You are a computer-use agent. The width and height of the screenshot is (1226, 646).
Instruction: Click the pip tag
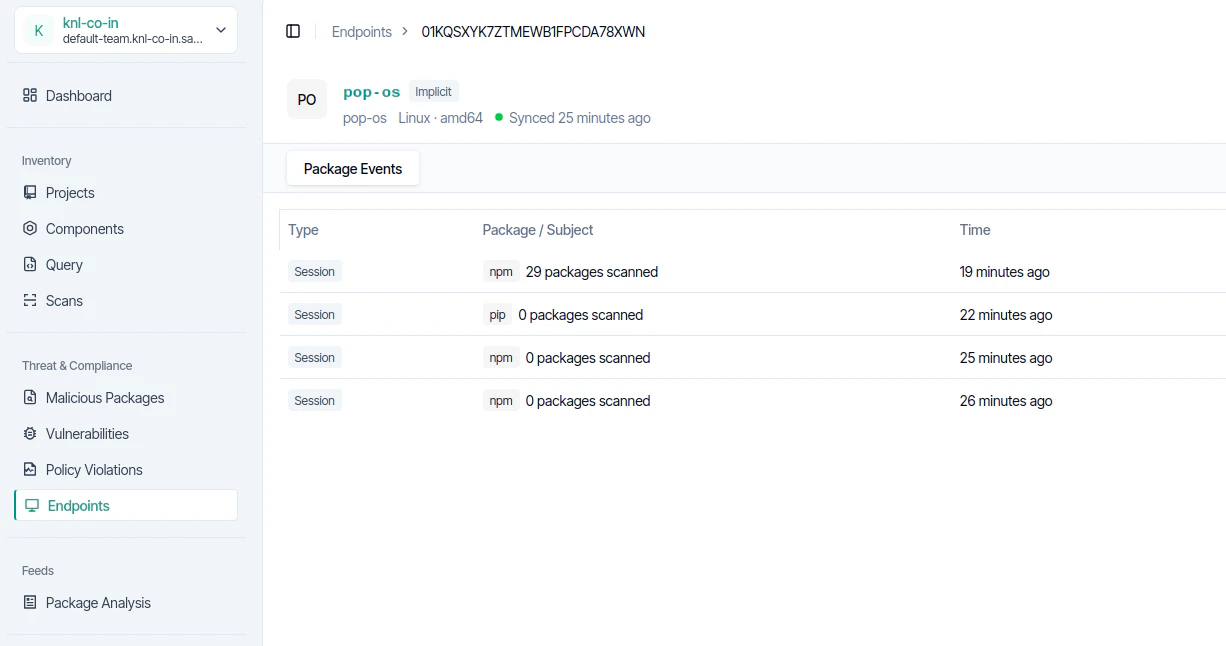pos(497,315)
